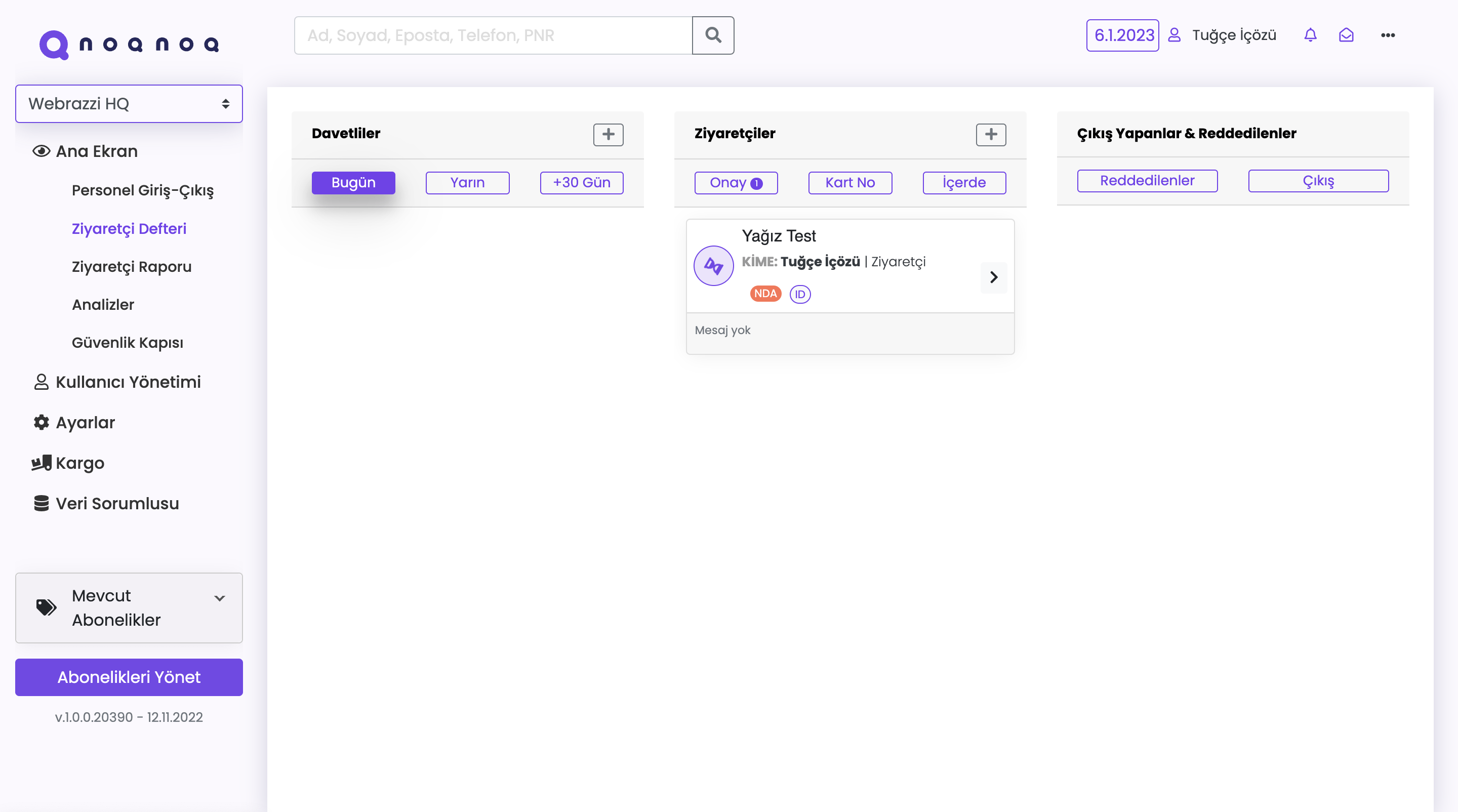Switch filter to Yarın

point(467,183)
